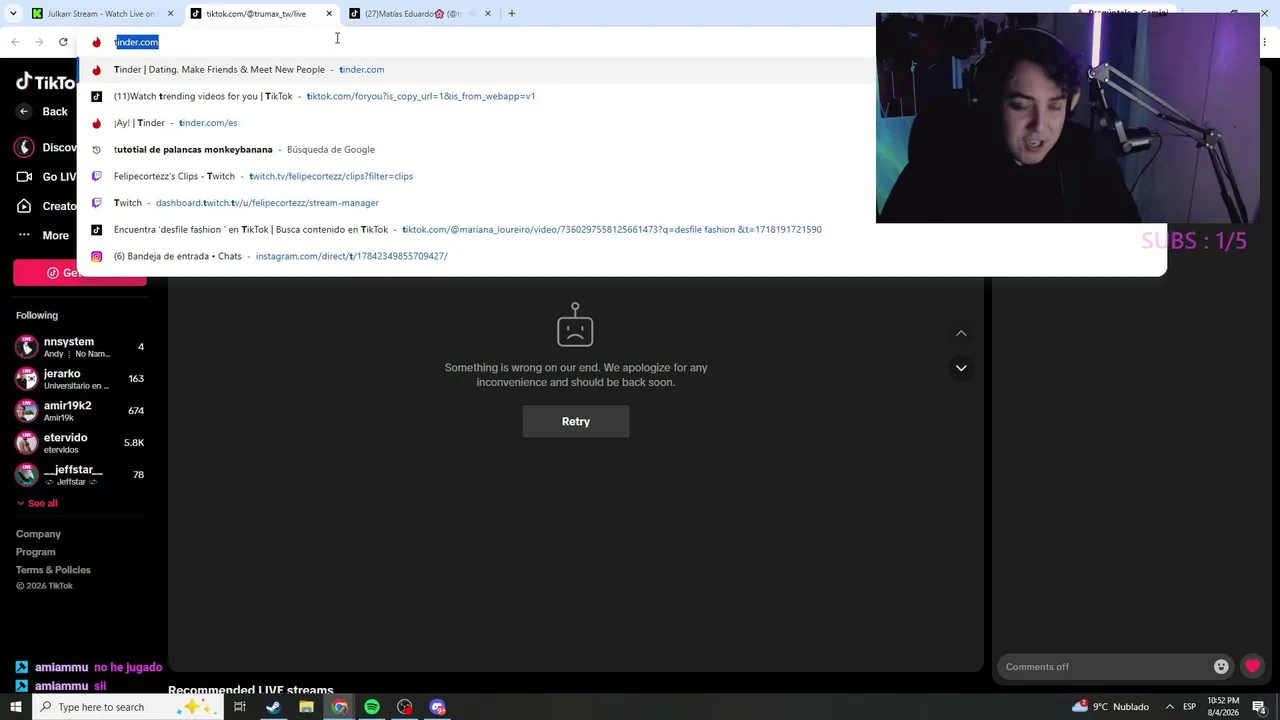Image resolution: width=1280 pixels, height=720 pixels.
Task: Open the Windows Start menu
Action: [x=16, y=707]
